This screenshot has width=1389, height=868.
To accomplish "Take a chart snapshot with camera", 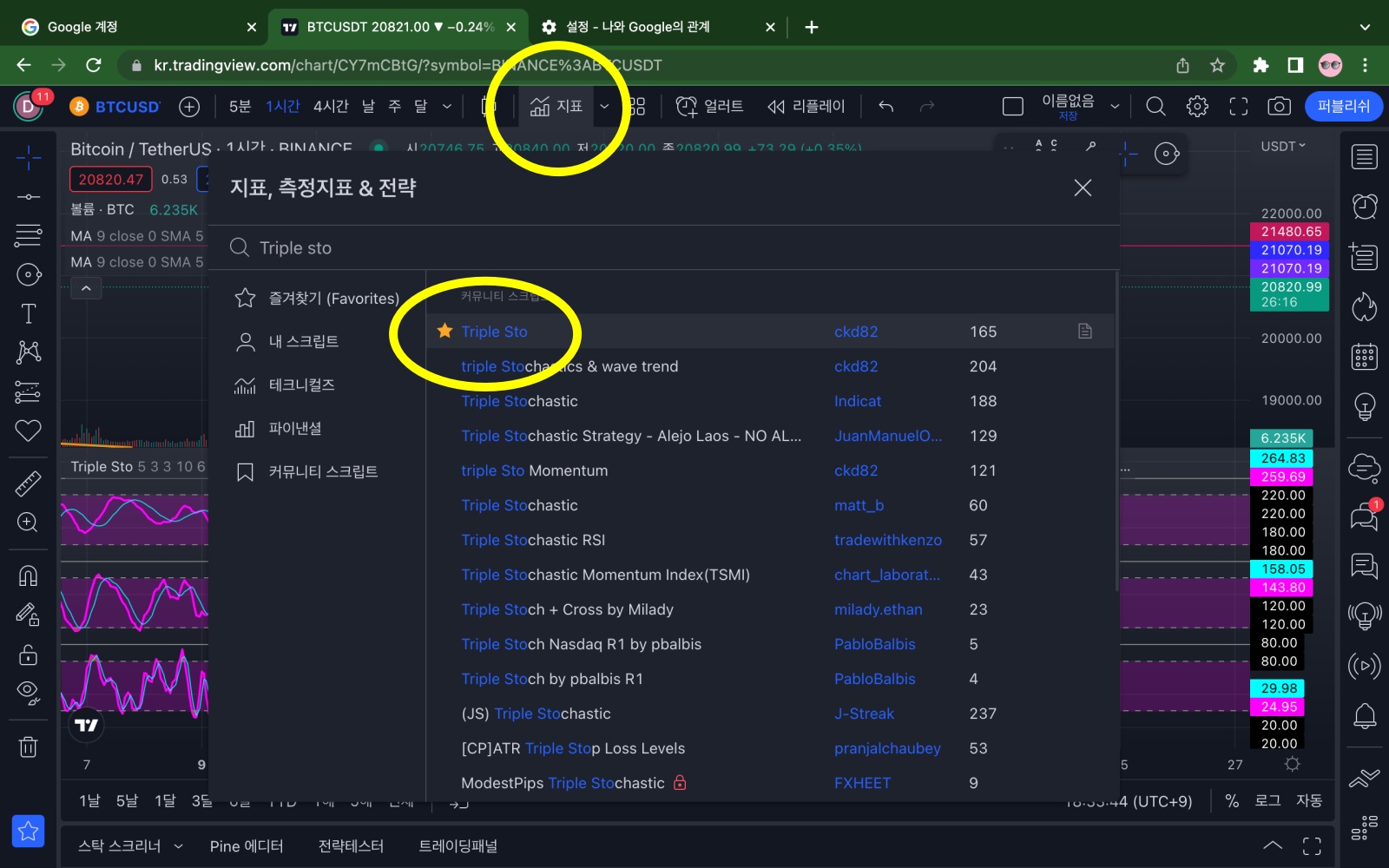I will pos(1278,106).
